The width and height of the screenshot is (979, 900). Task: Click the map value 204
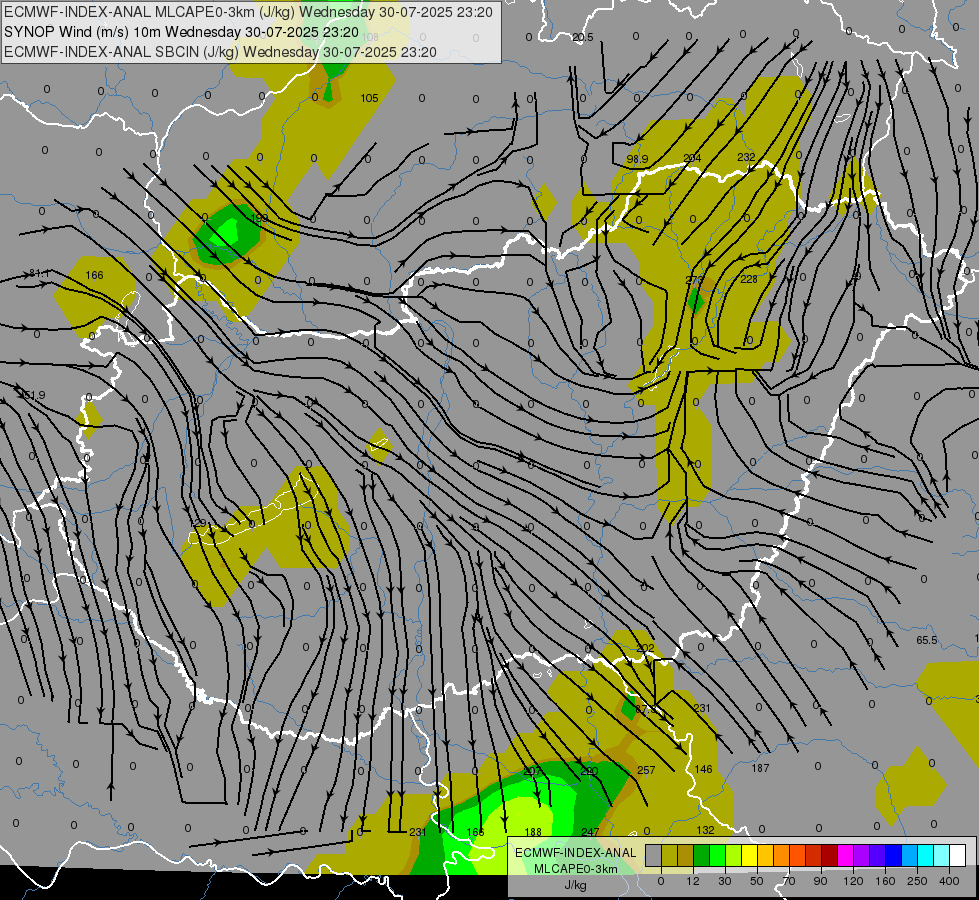click(x=692, y=158)
